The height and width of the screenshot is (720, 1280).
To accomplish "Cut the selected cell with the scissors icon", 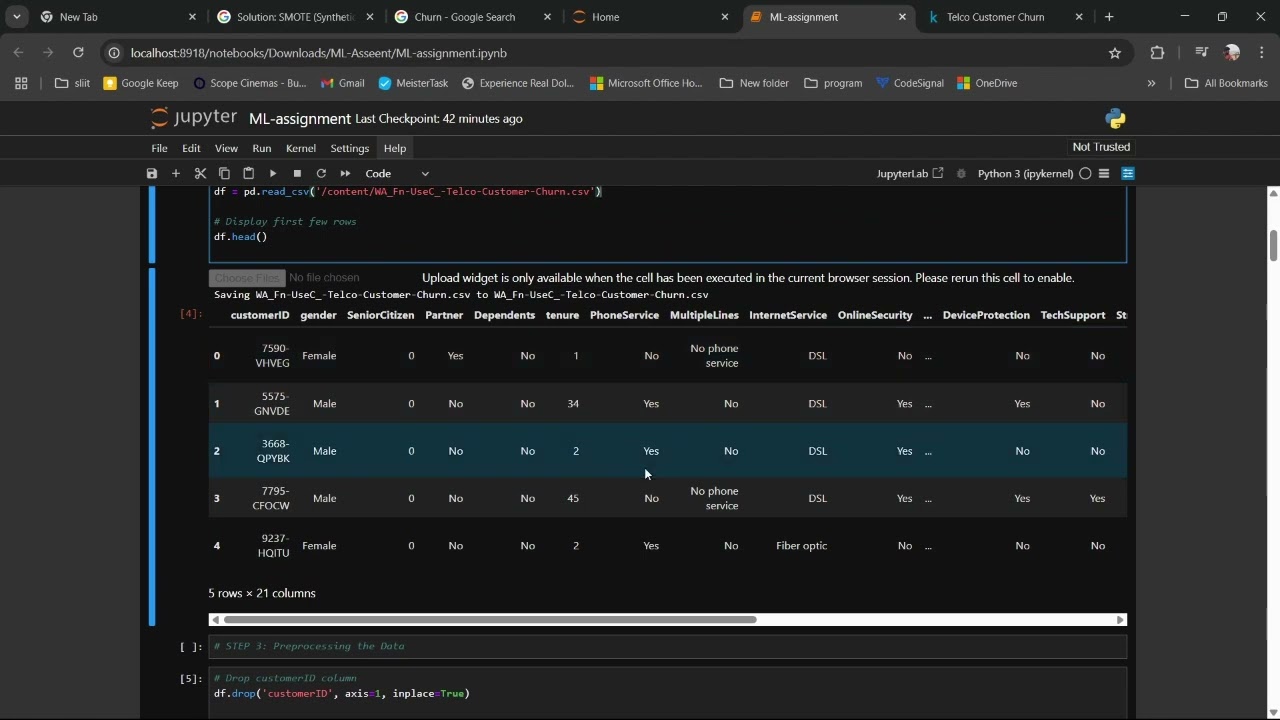I will 200,174.
